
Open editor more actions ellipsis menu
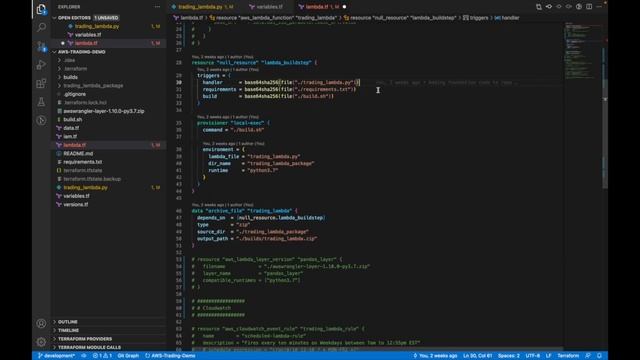(x=599, y=7)
